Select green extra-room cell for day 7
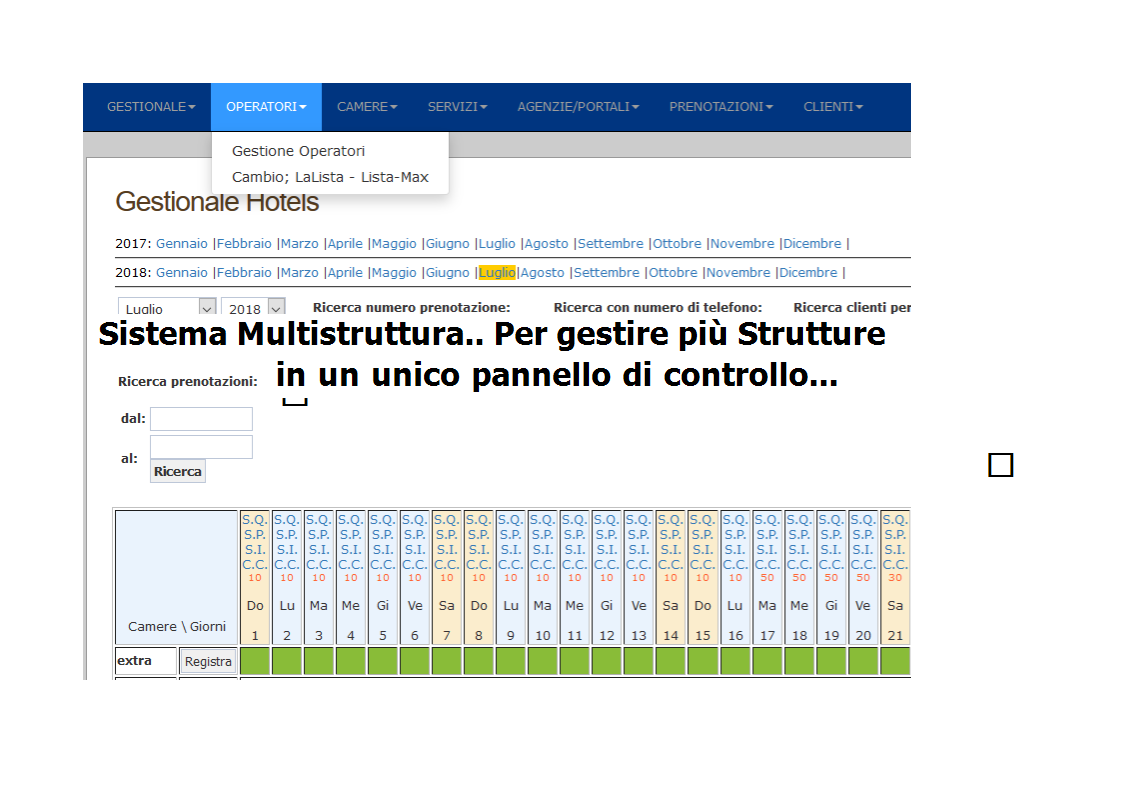Image resolution: width=1122 pixels, height=793 pixels. pos(447,661)
